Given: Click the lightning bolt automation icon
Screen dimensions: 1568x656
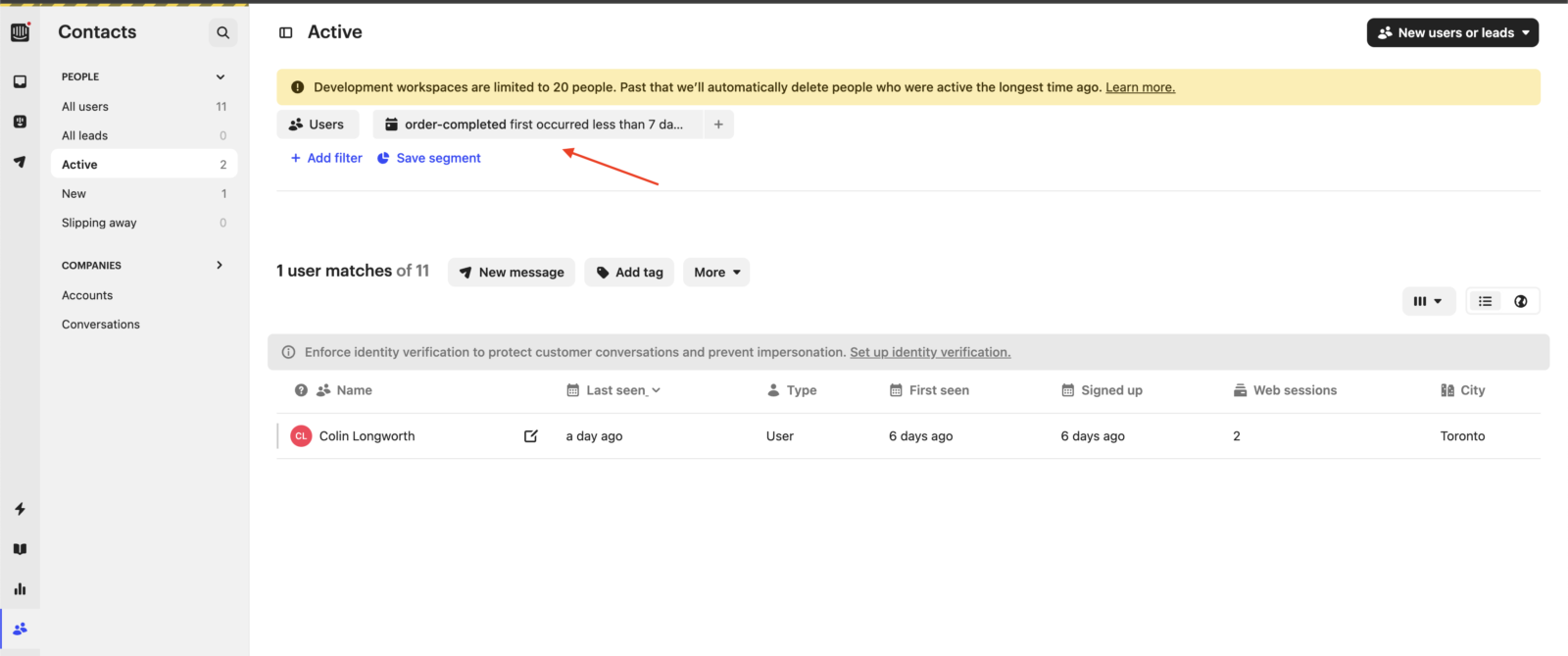Looking at the screenshot, I should point(20,509).
